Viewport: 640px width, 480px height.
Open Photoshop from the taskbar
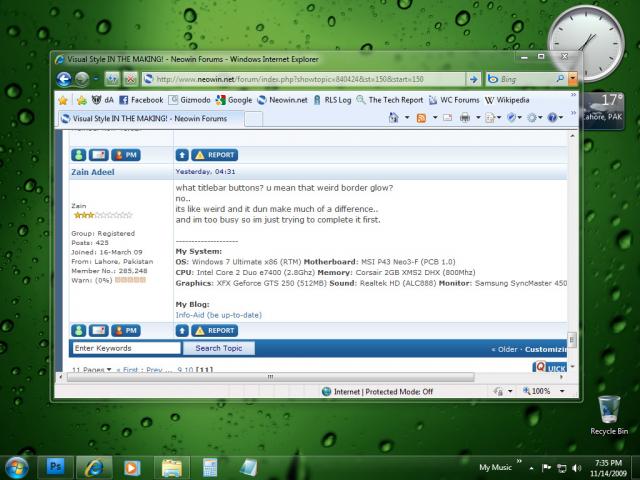(x=55, y=467)
